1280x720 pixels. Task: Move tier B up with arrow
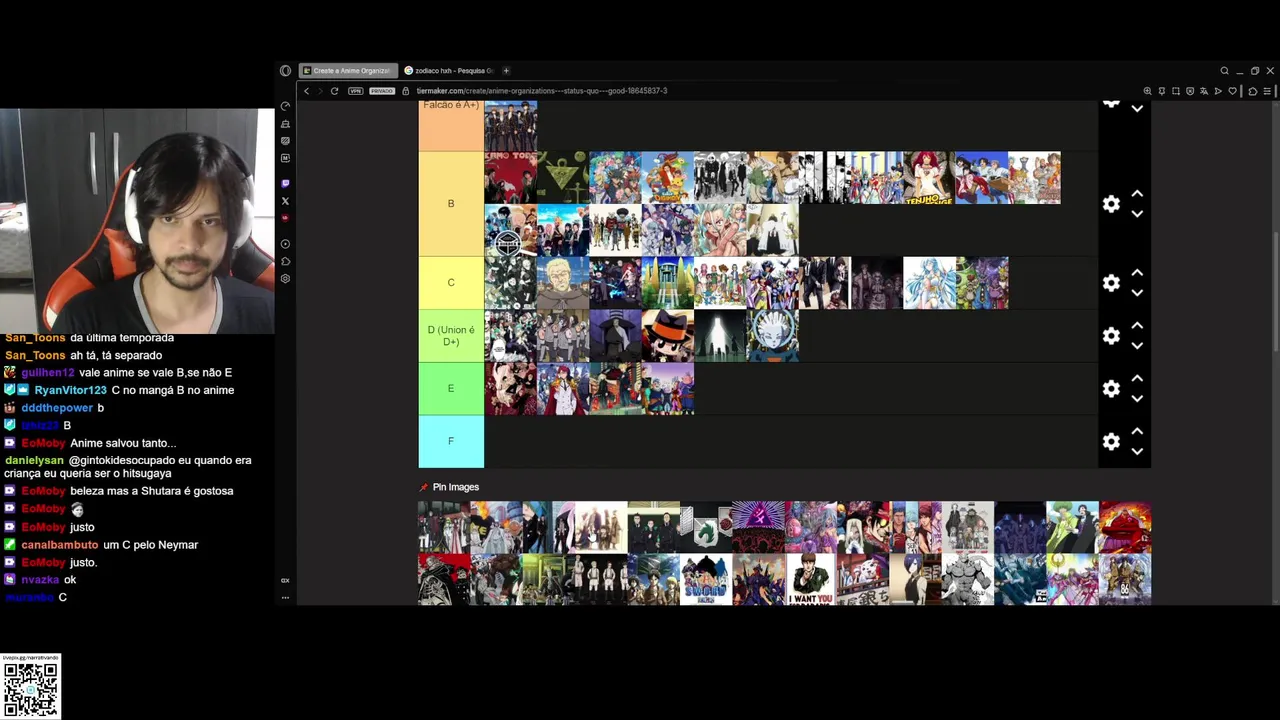(x=1137, y=194)
